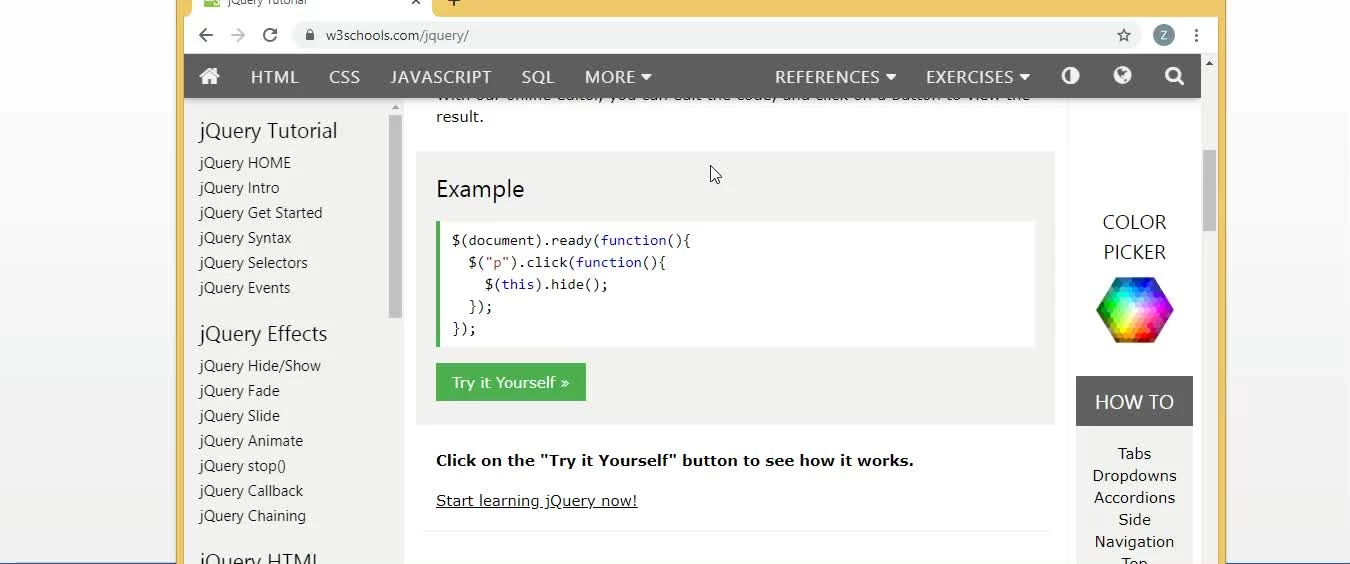Click the page vertical scrollbar thumb
Screen dimensions: 1350x564
pos(1209,190)
